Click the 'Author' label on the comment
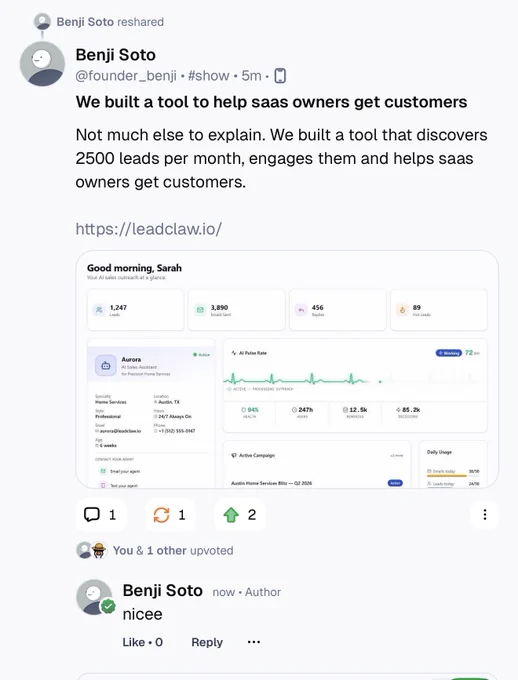This screenshot has width=518, height=680. [x=263, y=592]
